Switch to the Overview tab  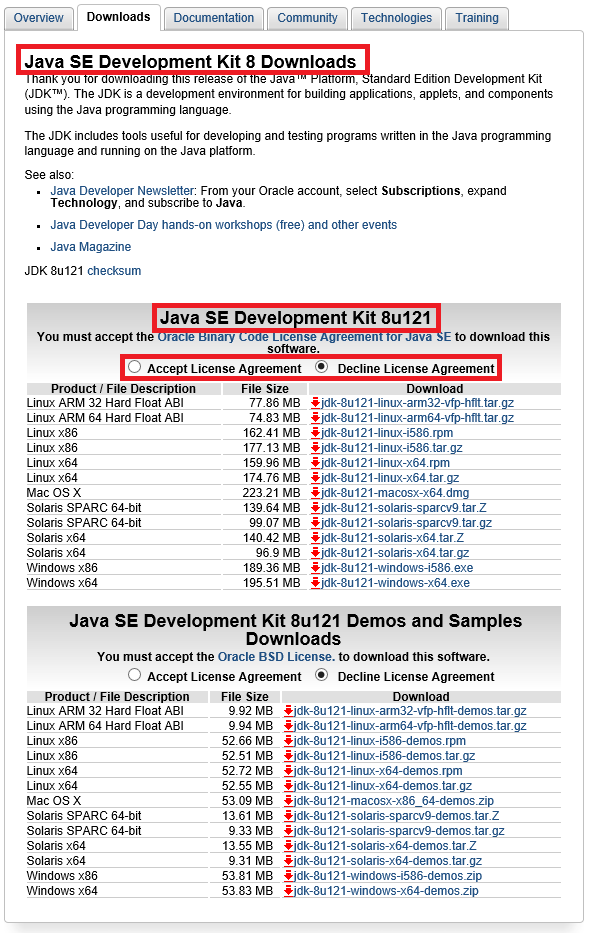(39, 18)
